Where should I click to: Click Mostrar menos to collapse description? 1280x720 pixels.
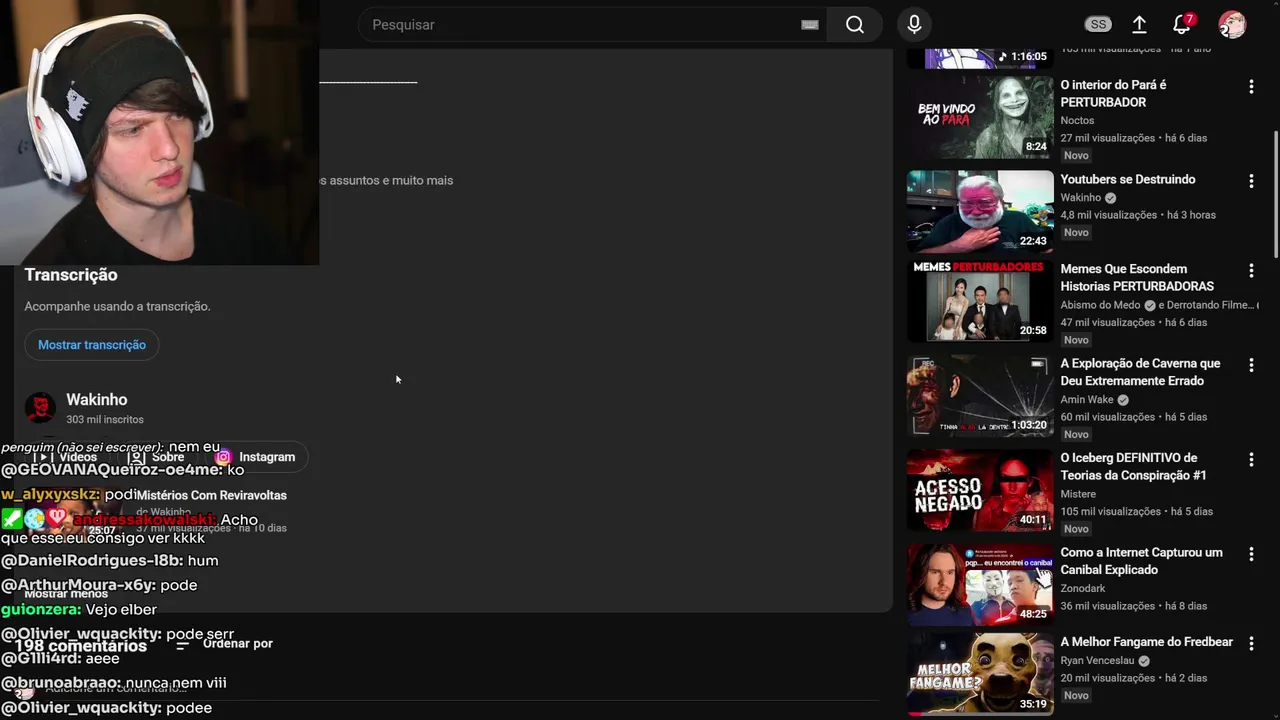[x=66, y=593]
